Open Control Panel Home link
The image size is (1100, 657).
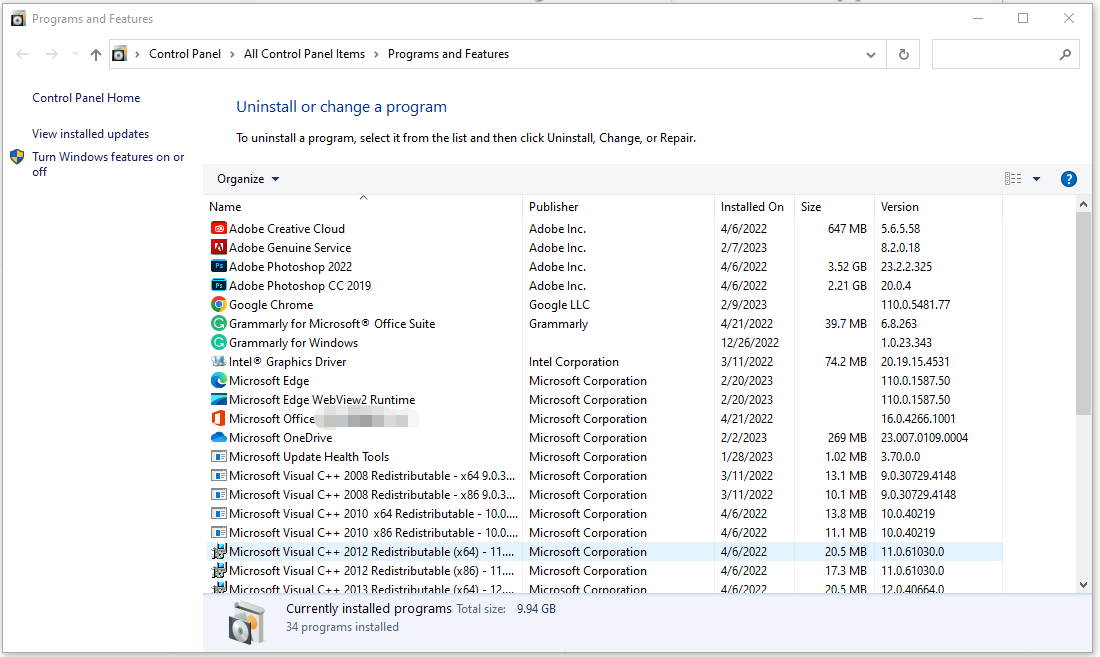(x=86, y=98)
